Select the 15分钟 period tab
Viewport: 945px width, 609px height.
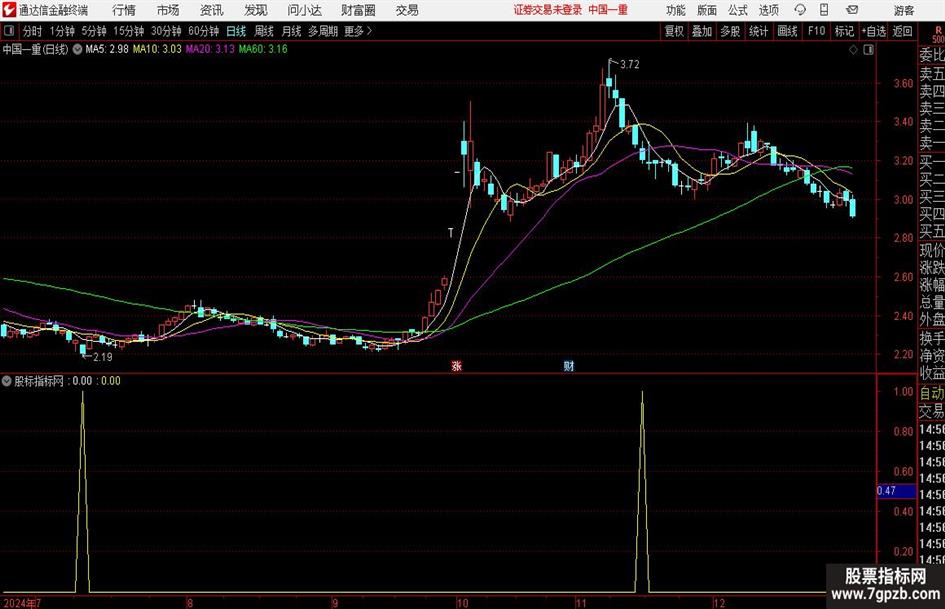point(129,31)
